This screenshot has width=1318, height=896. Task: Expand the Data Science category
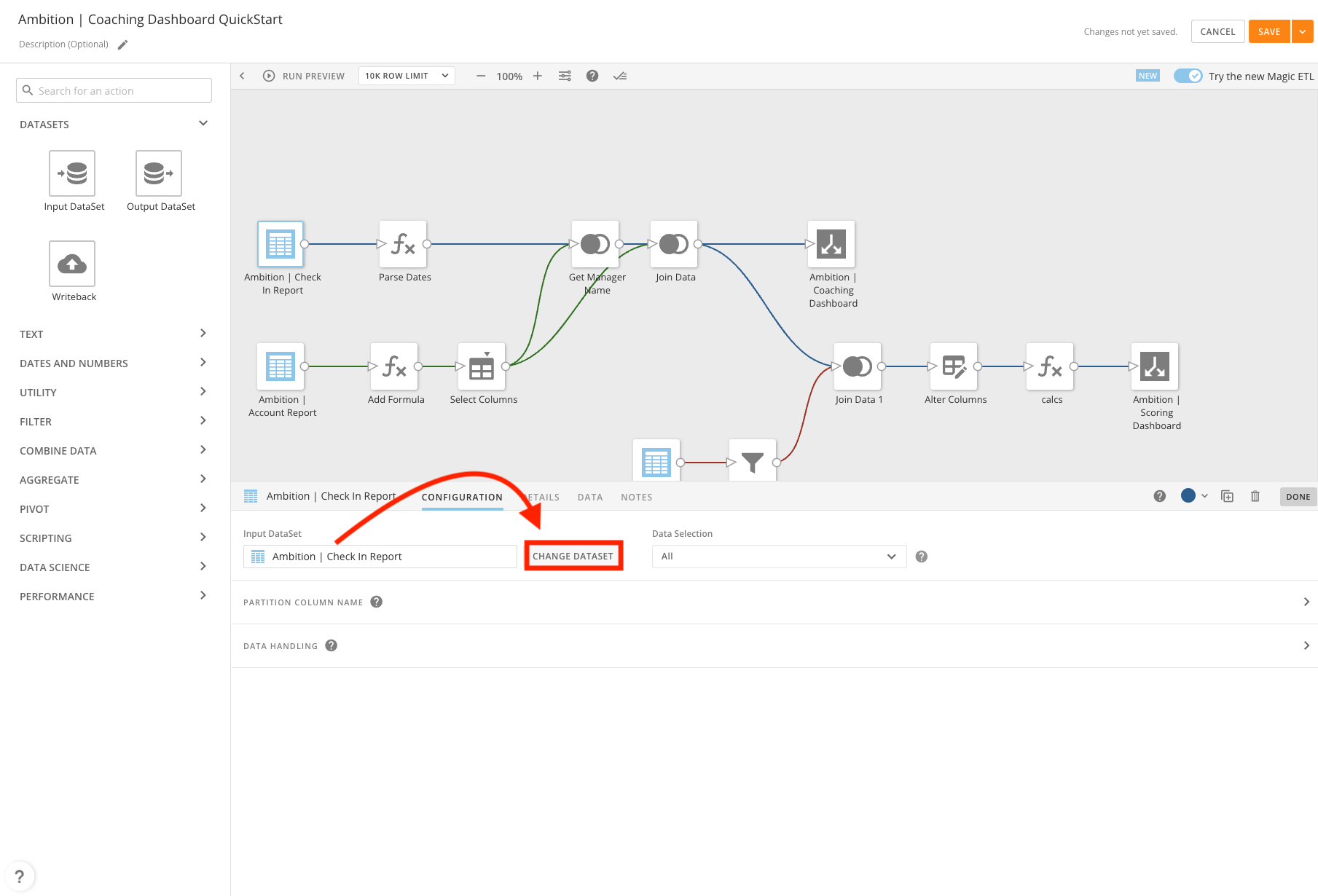tap(203, 567)
